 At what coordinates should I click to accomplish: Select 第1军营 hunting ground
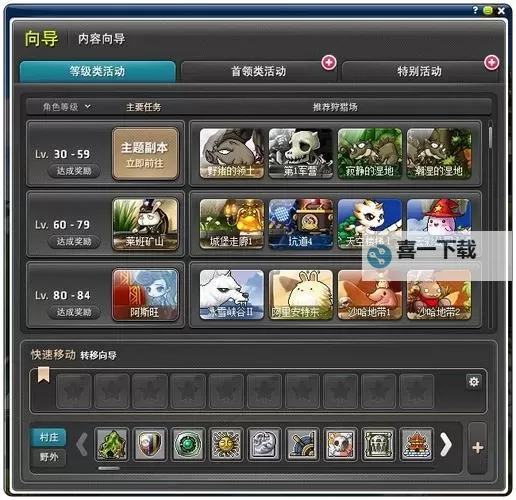pos(300,153)
